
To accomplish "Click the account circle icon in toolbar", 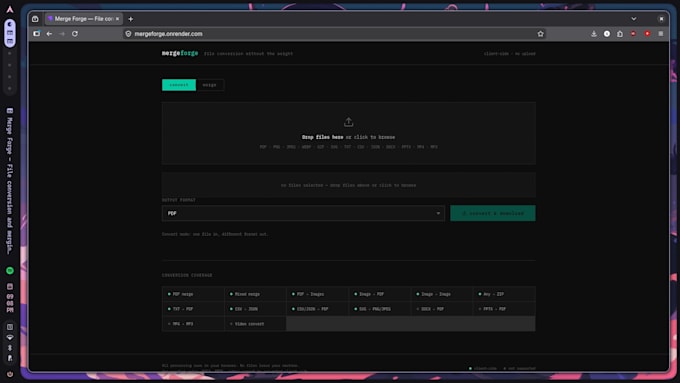I will [x=607, y=34].
